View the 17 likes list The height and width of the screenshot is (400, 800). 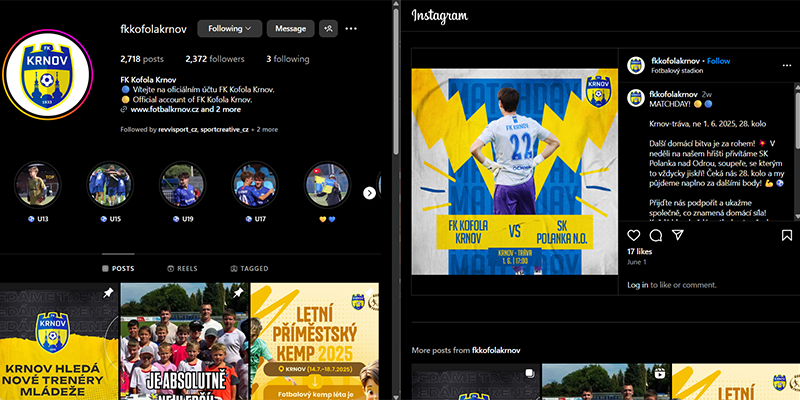639,252
